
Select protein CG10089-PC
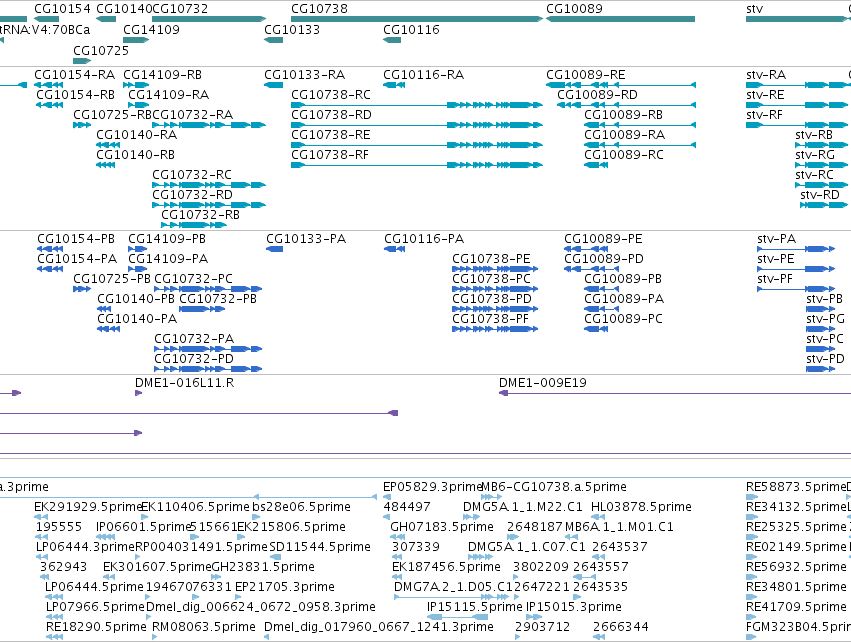[624, 319]
